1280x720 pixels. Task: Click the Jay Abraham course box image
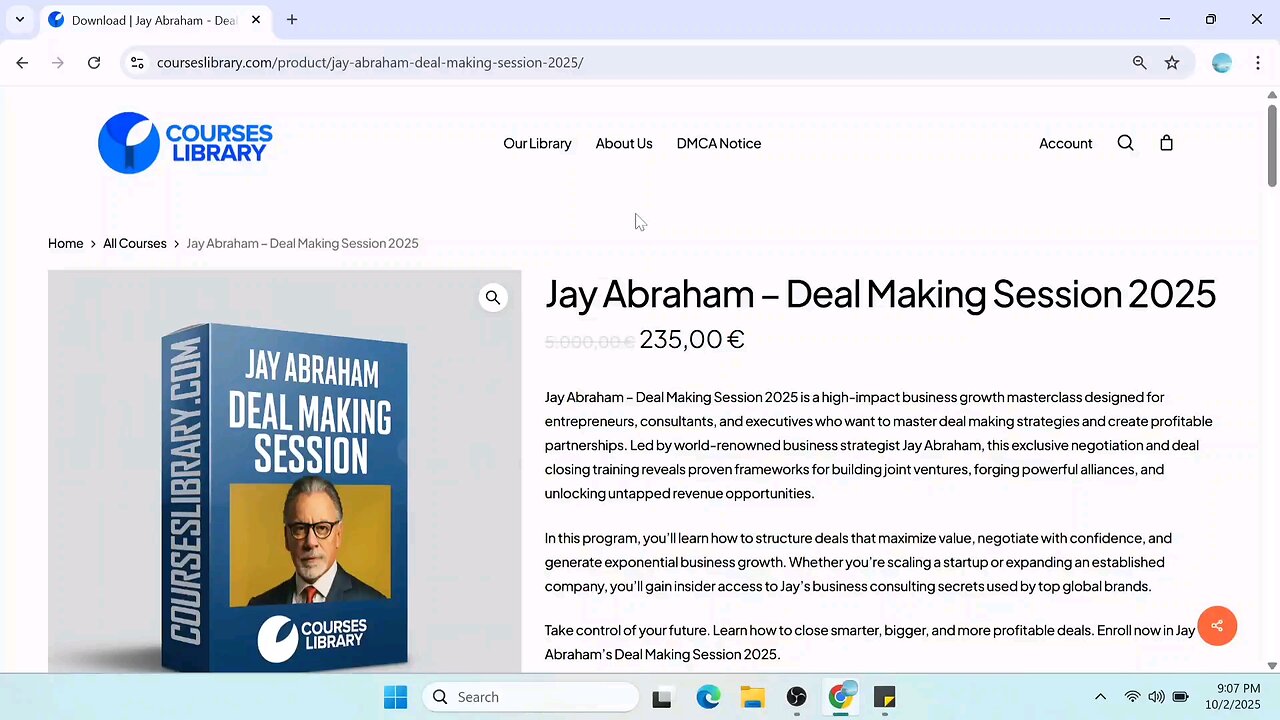[285, 472]
